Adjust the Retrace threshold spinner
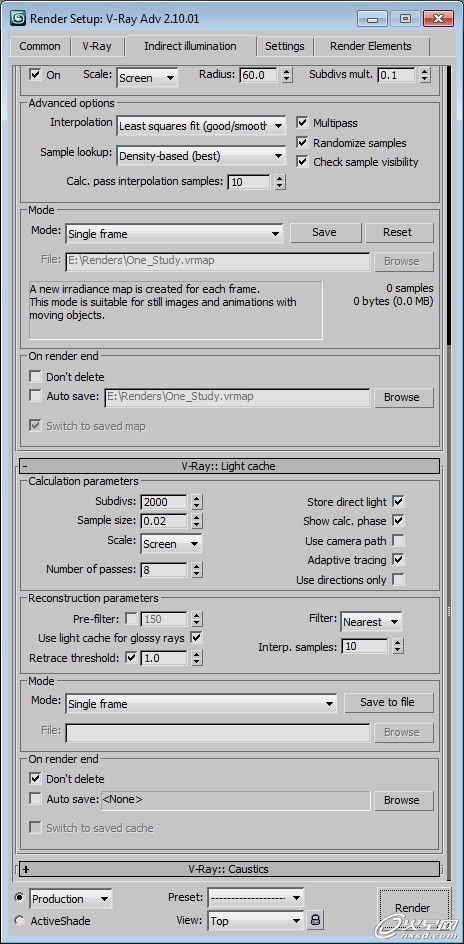This screenshot has width=464, height=944. coord(196,658)
